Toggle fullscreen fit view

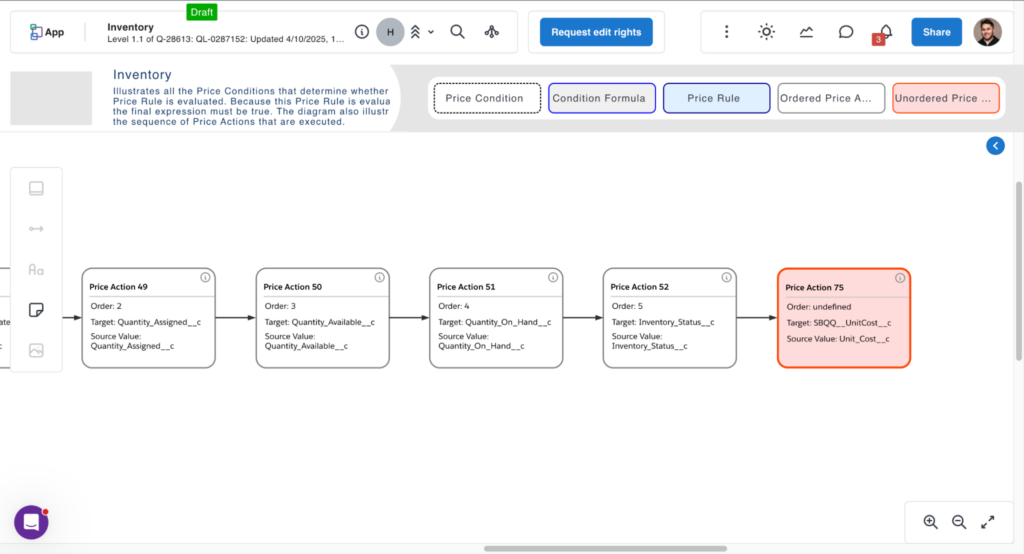(988, 522)
